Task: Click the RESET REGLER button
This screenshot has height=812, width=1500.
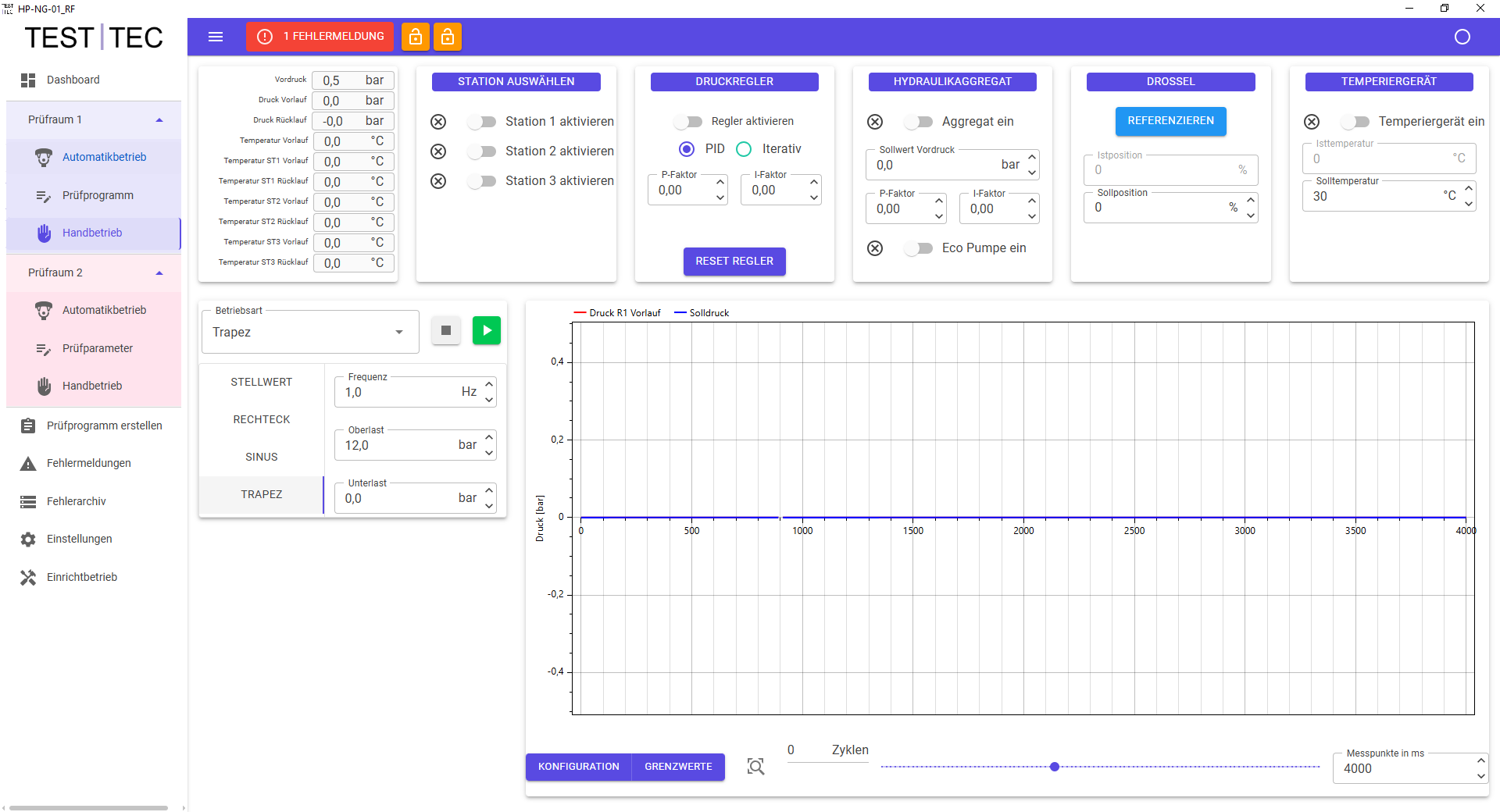Action: coord(734,262)
